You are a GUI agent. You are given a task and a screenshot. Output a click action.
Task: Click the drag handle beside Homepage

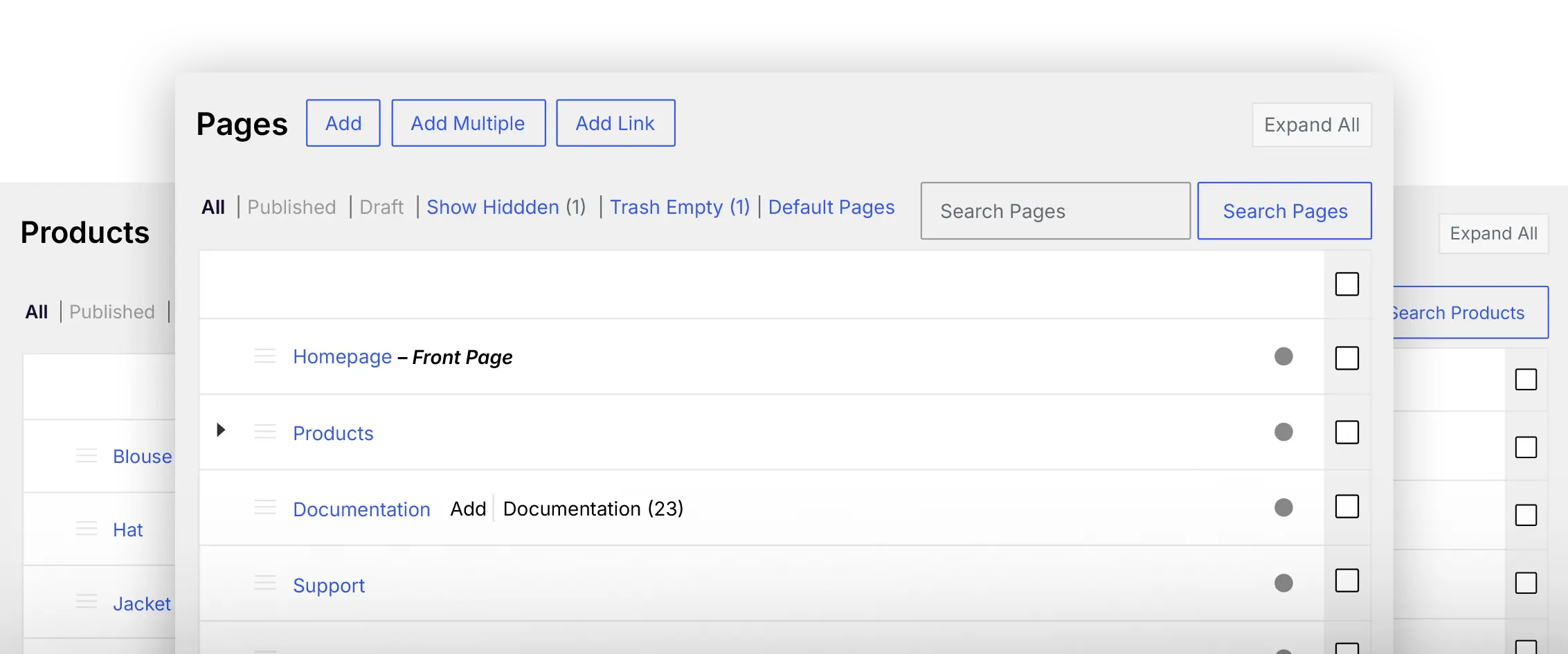click(264, 356)
